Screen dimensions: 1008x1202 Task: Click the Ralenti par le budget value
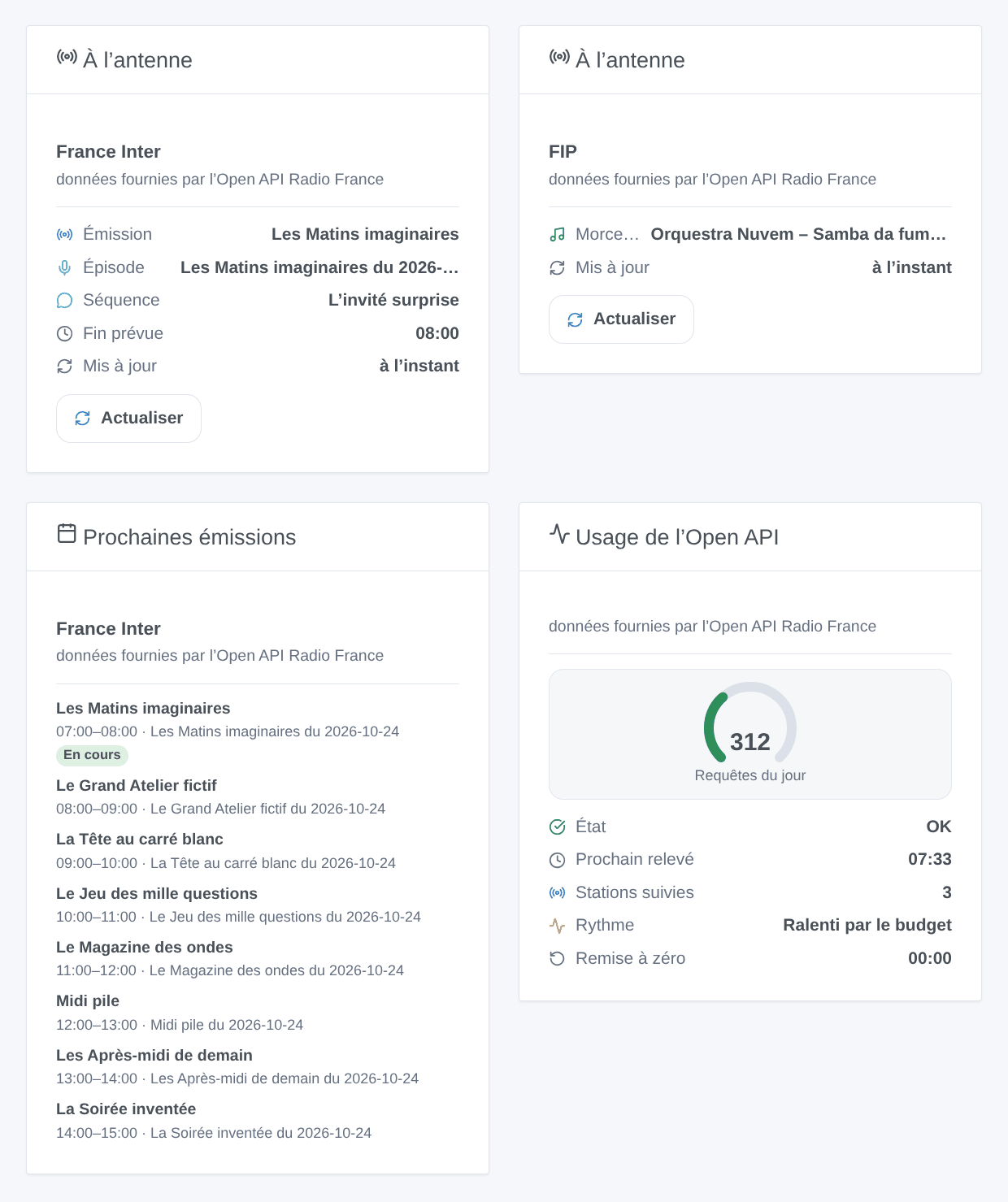867,925
